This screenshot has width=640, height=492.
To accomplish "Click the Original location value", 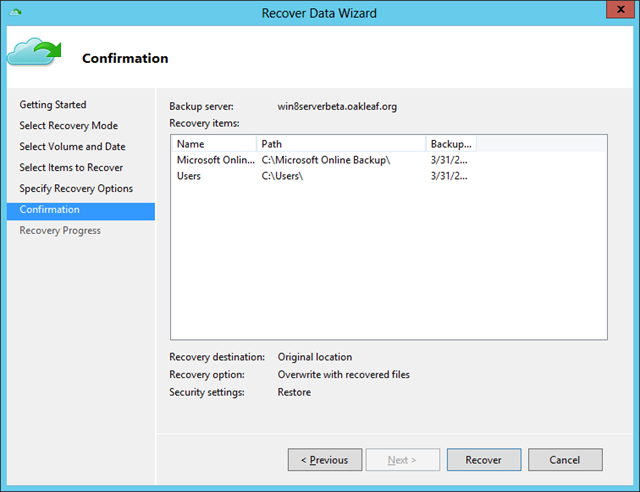I will [x=315, y=357].
